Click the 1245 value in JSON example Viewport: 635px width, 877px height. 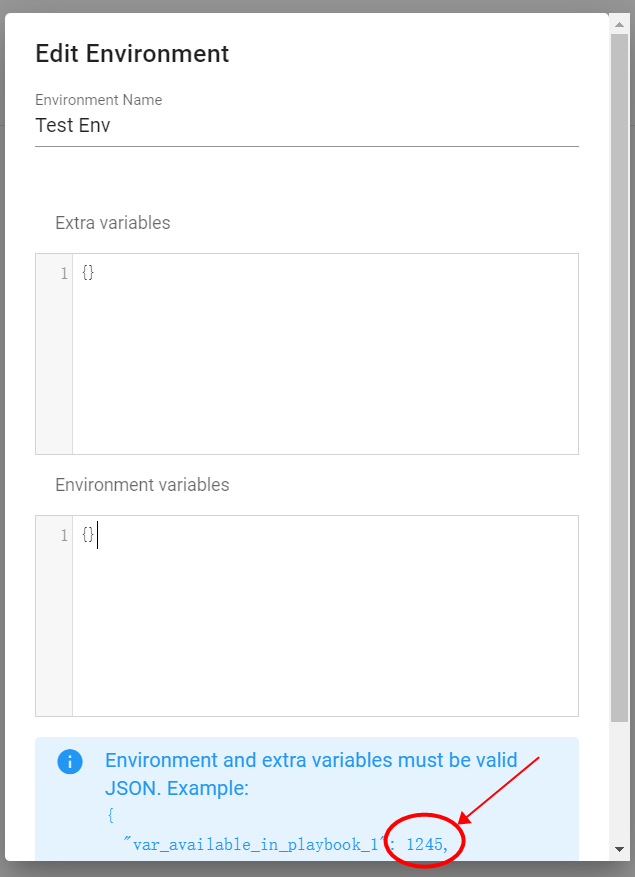[x=424, y=844]
